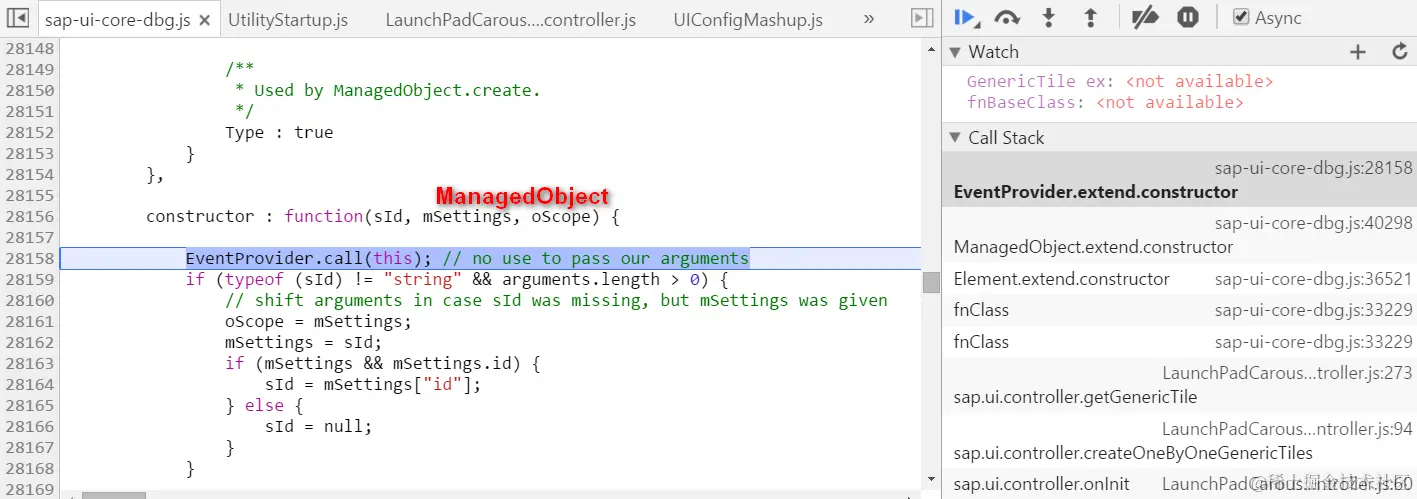The height and width of the screenshot is (499, 1417).
Task: Select ManagedObject.extend.constructor stack frame
Action: 1179,236
